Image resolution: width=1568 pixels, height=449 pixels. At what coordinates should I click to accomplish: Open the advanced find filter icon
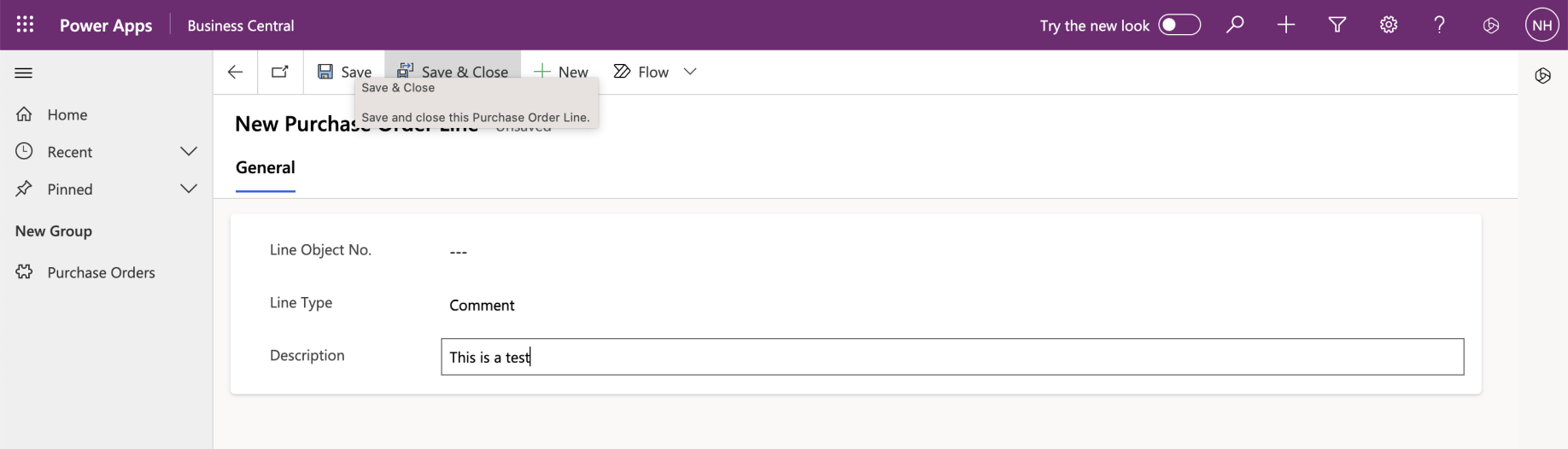pos(1337,25)
